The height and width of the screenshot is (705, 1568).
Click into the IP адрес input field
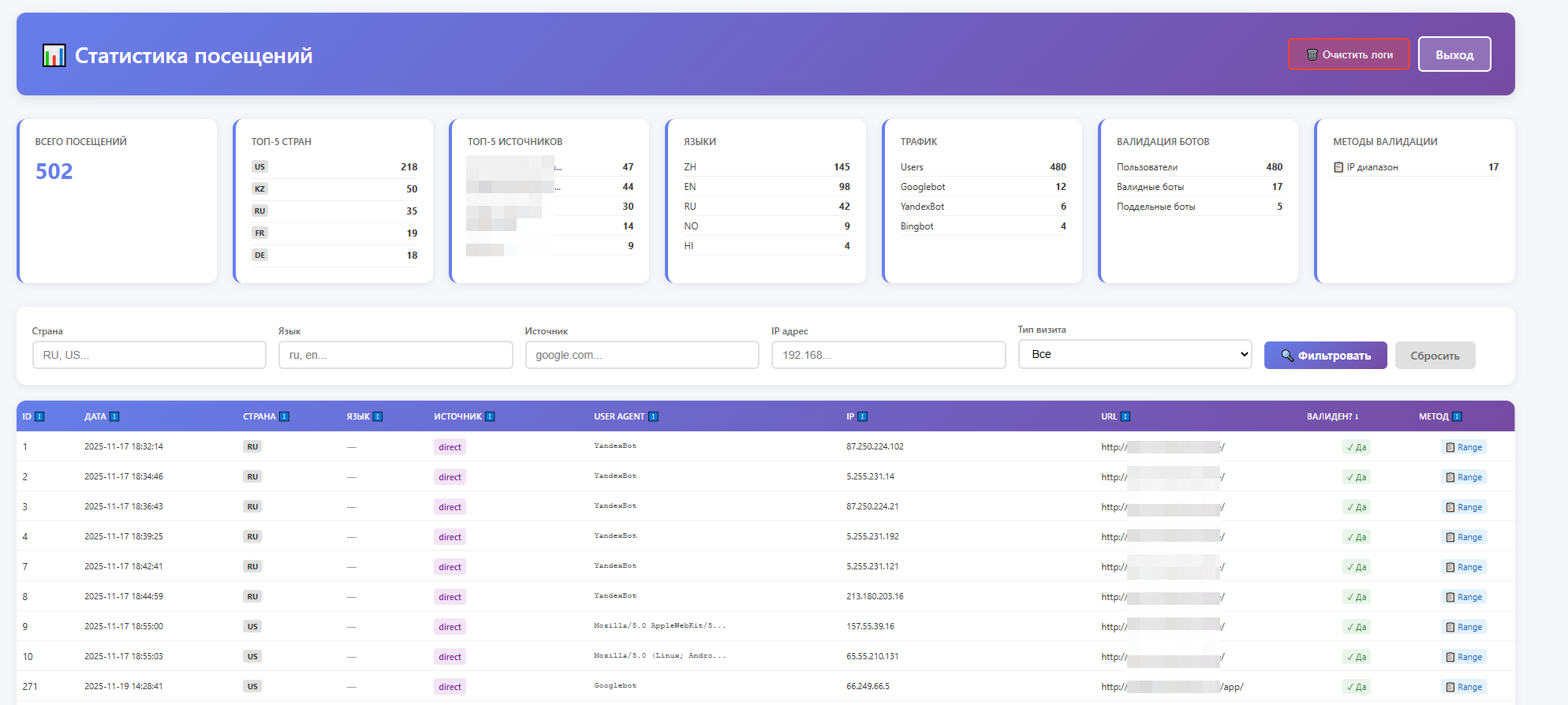click(x=888, y=355)
